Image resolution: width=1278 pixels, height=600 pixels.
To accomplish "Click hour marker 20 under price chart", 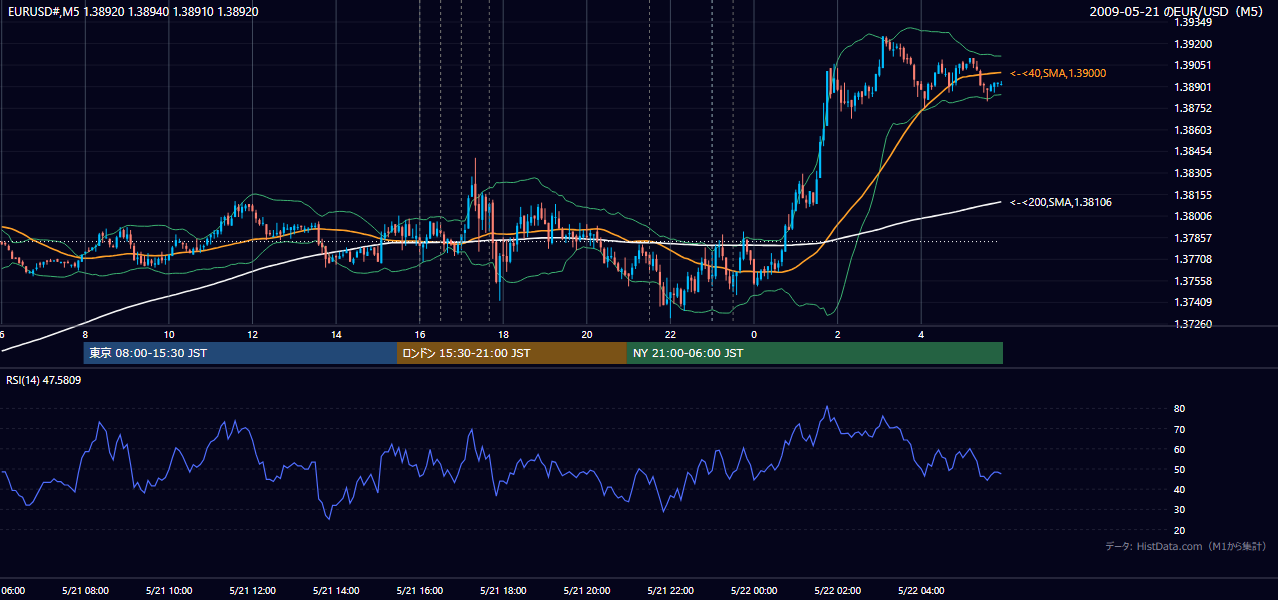I will click(x=587, y=334).
